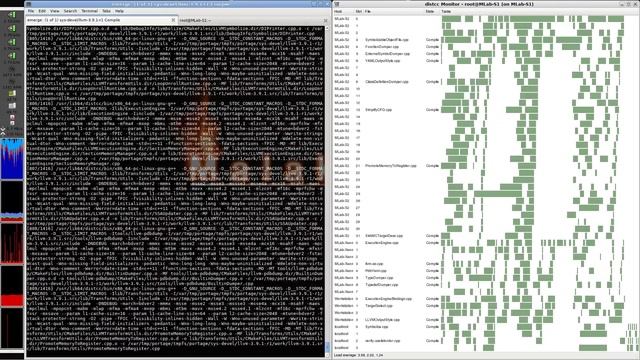Select the PromoteMemoryToRegister.cpp row

click(486, 166)
